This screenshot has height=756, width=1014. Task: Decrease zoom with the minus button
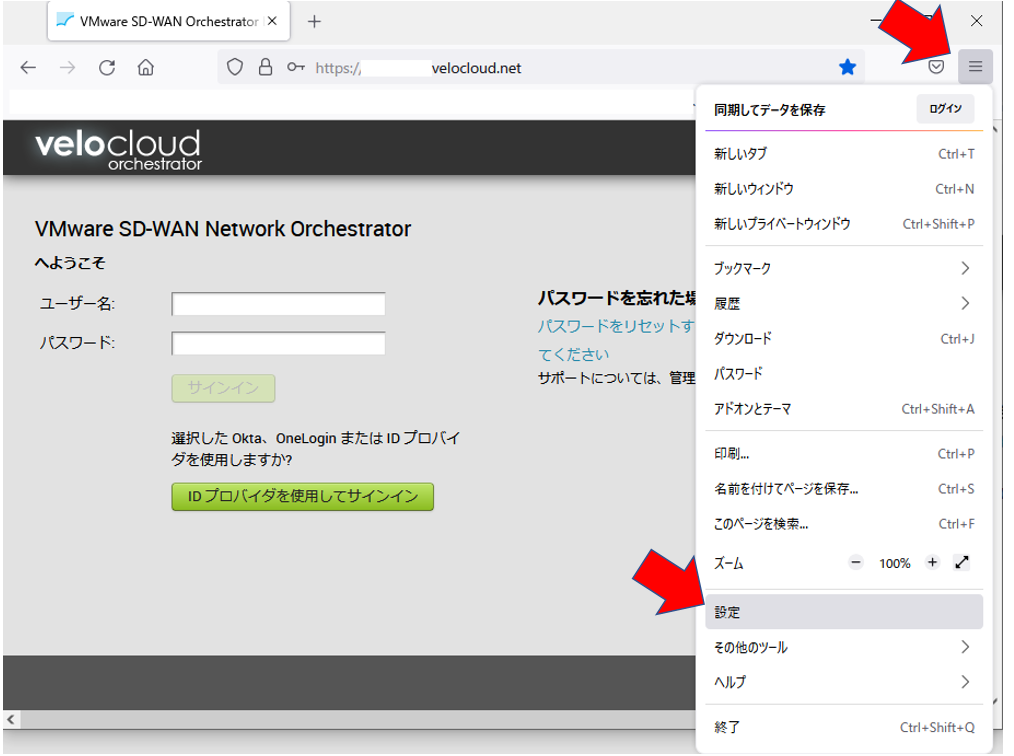(x=856, y=563)
